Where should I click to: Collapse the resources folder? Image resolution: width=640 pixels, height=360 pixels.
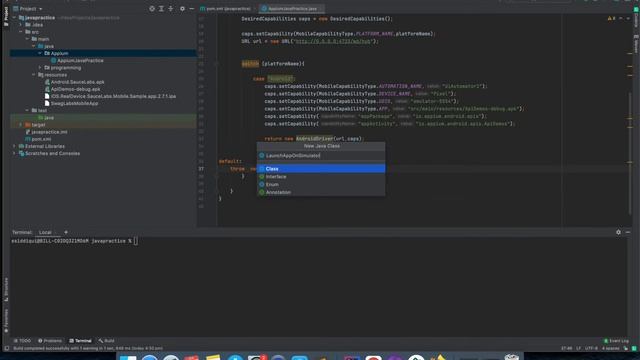[x=33, y=75]
